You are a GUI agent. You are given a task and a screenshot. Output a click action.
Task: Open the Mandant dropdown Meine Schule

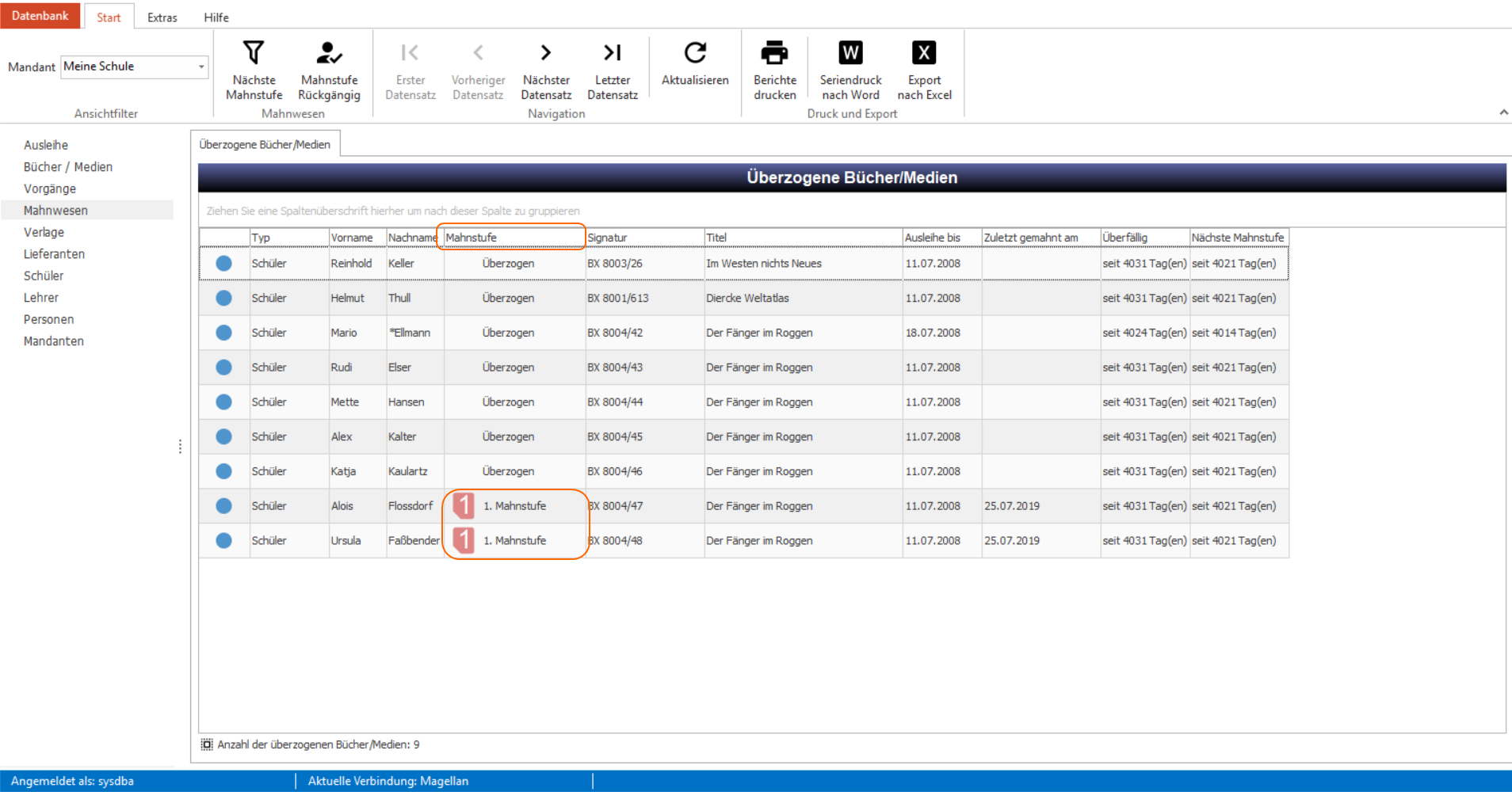click(x=135, y=67)
